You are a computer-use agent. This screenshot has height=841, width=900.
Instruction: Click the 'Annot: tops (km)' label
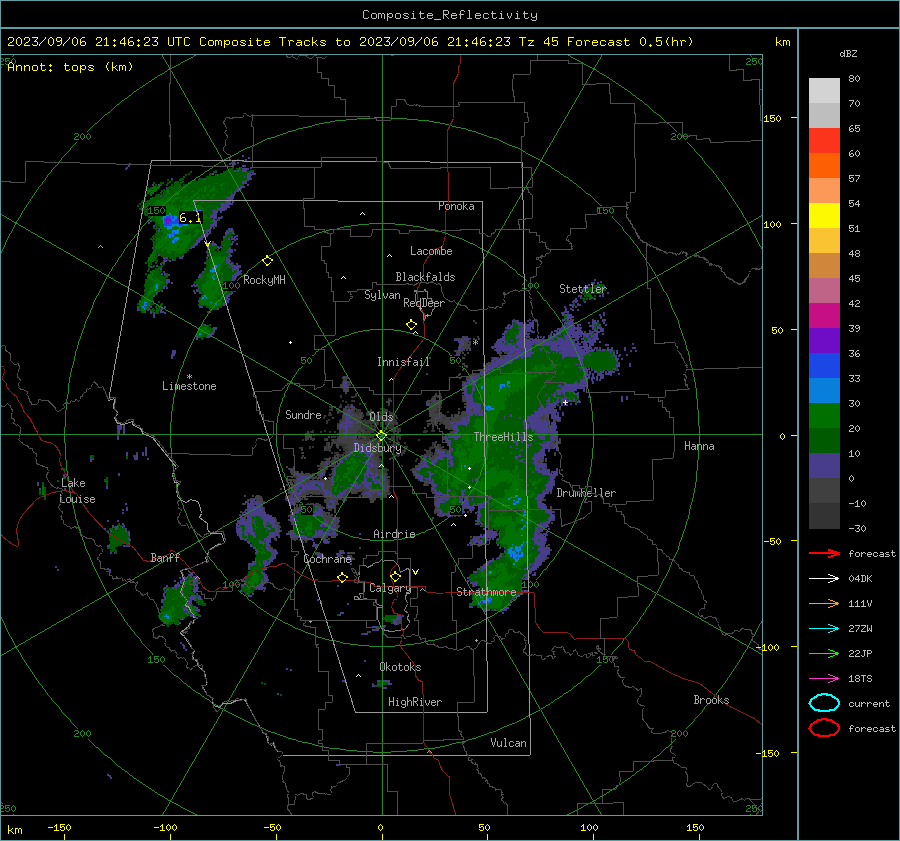pos(70,67)
